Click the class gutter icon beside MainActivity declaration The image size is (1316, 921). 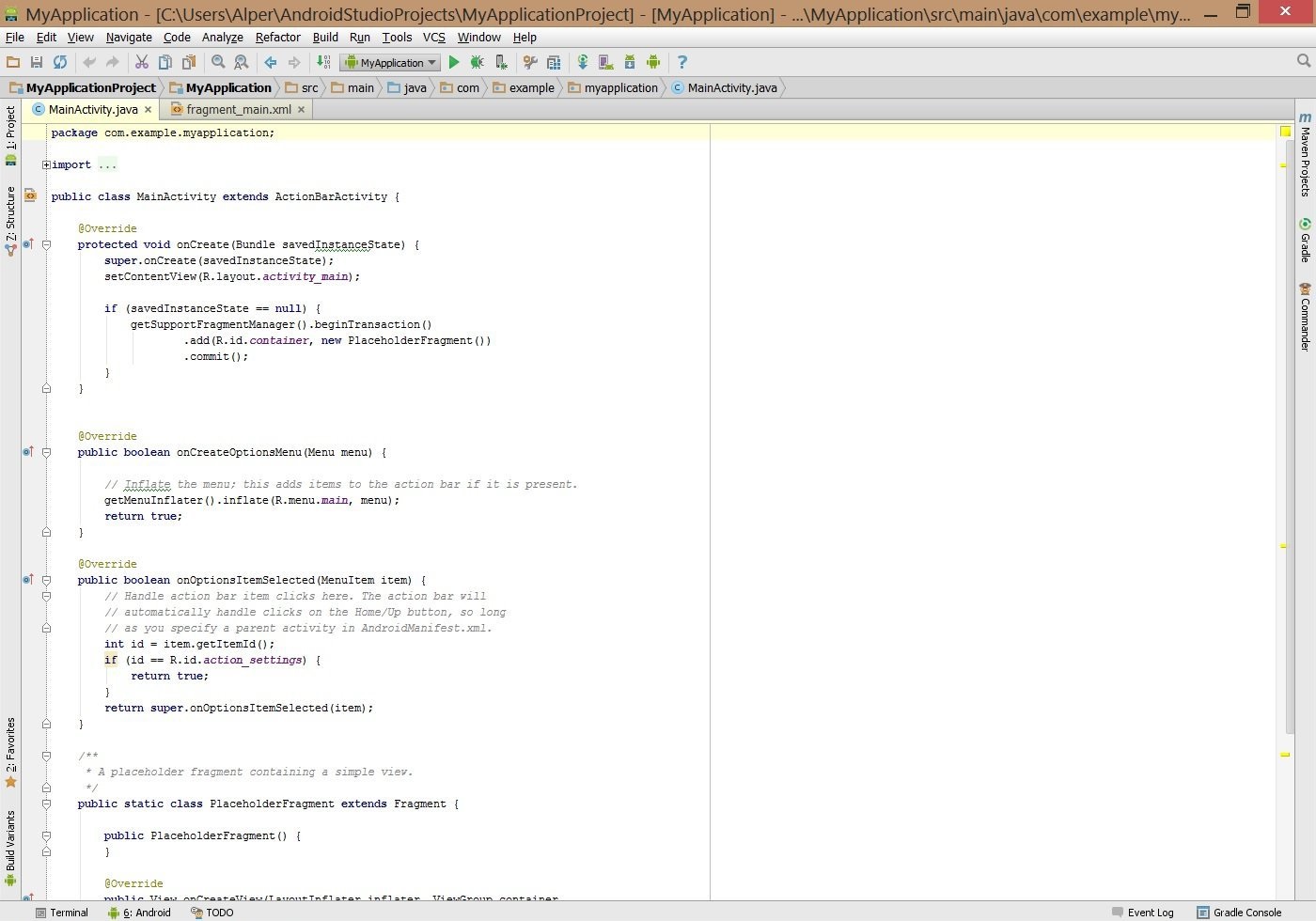pyautogui.click(x=30, y=195)
